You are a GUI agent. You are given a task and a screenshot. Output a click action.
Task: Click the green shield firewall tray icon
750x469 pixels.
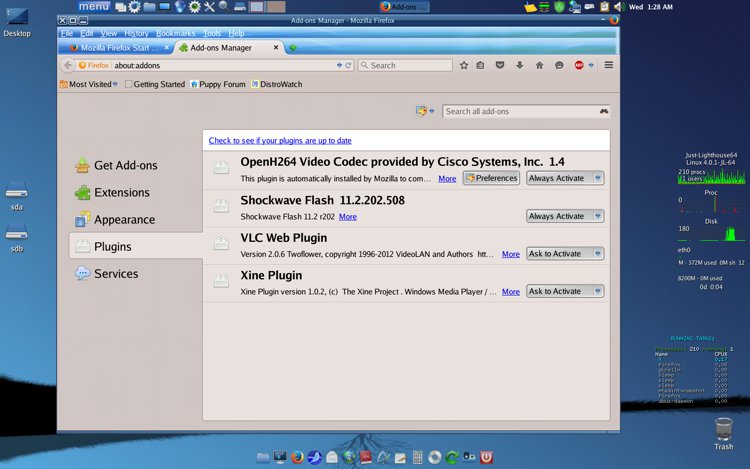coord(559,7)
